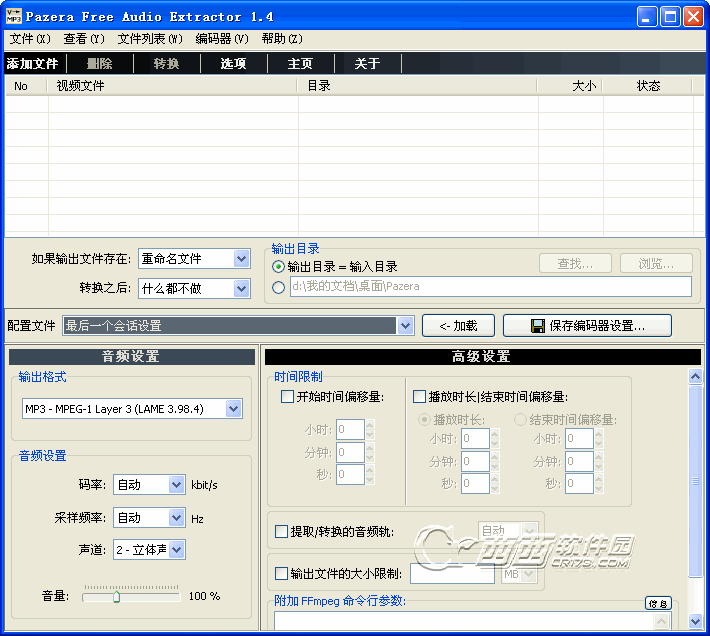Image resolution: width=710 pixels, height=636 pixels.
Task: Click the 音量 volume slider handle
Action: (x=117, y=597)
